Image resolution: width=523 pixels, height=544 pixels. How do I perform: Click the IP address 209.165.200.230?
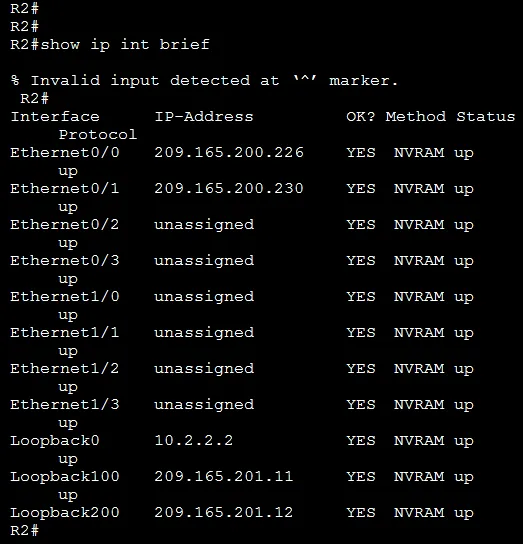[229, 189]
